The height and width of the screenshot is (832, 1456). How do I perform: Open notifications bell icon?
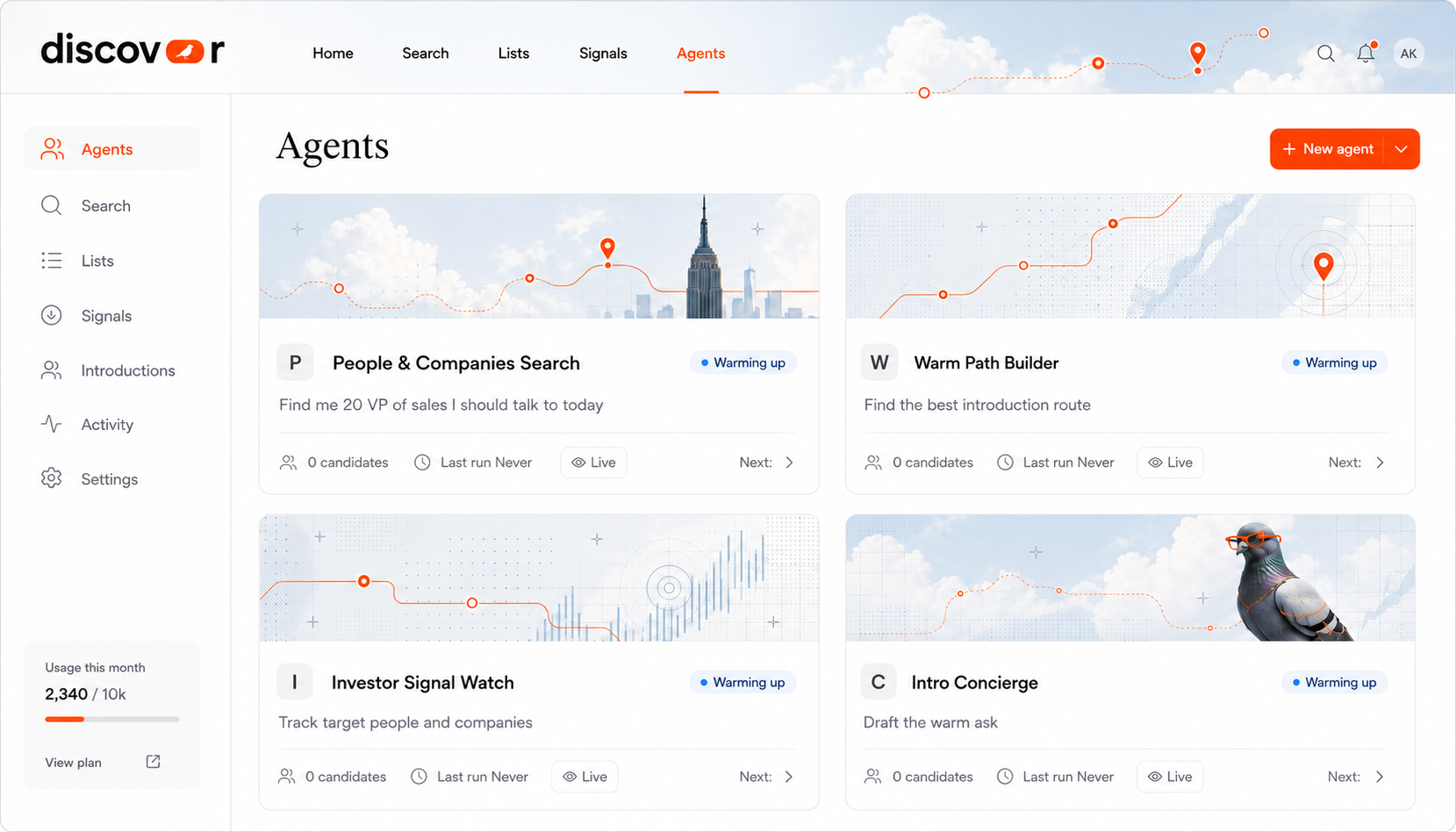click(x=1366, y=54)
